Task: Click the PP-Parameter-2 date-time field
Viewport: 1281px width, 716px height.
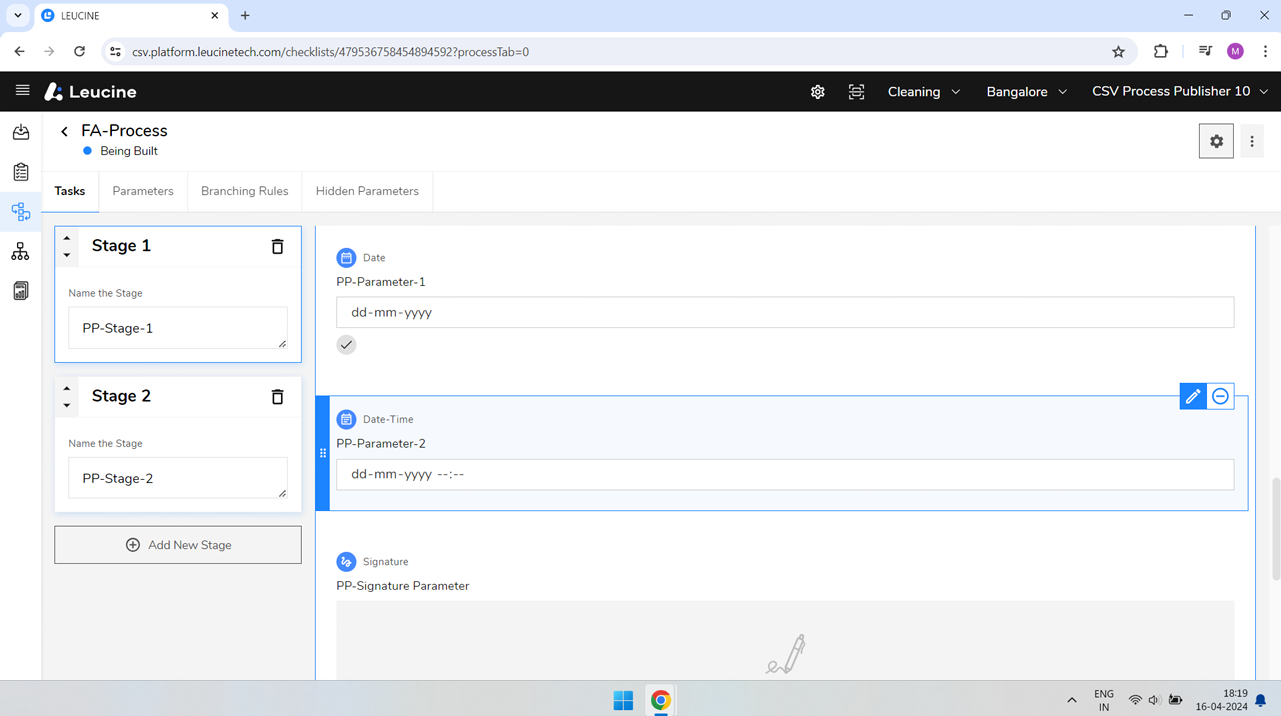Action: point(785,474)
